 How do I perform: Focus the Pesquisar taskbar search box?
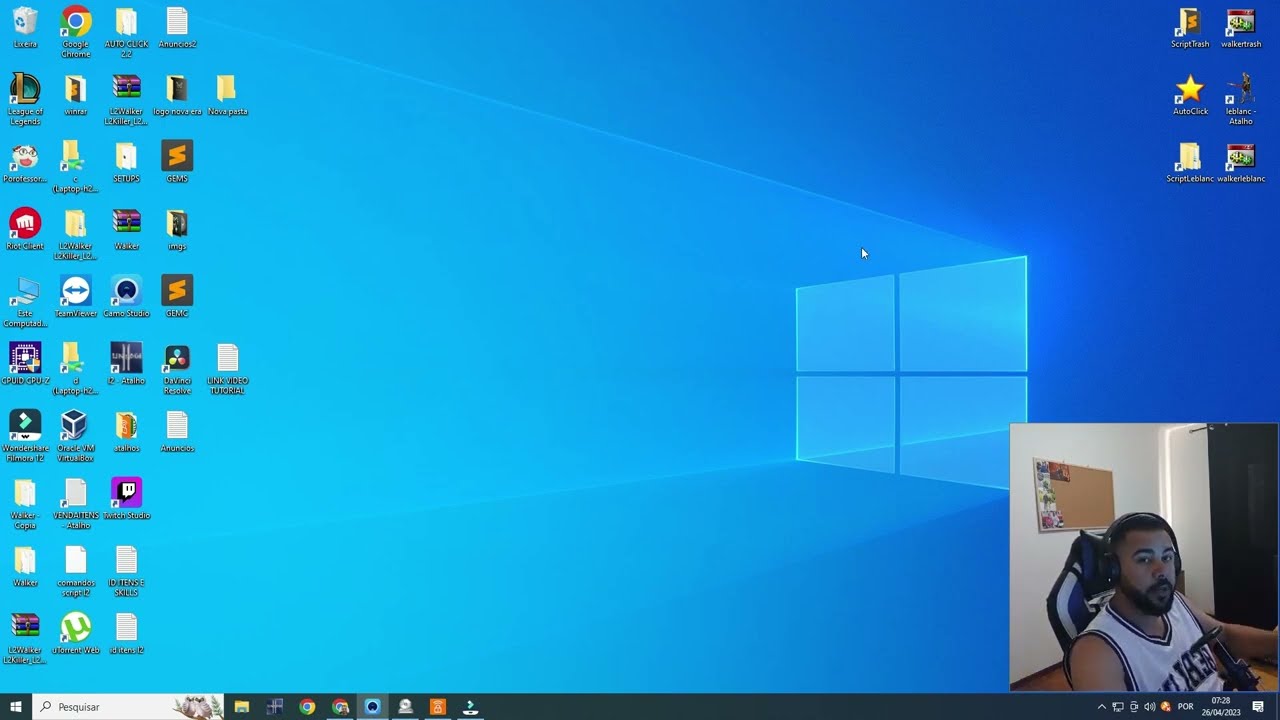click(128, 707)
